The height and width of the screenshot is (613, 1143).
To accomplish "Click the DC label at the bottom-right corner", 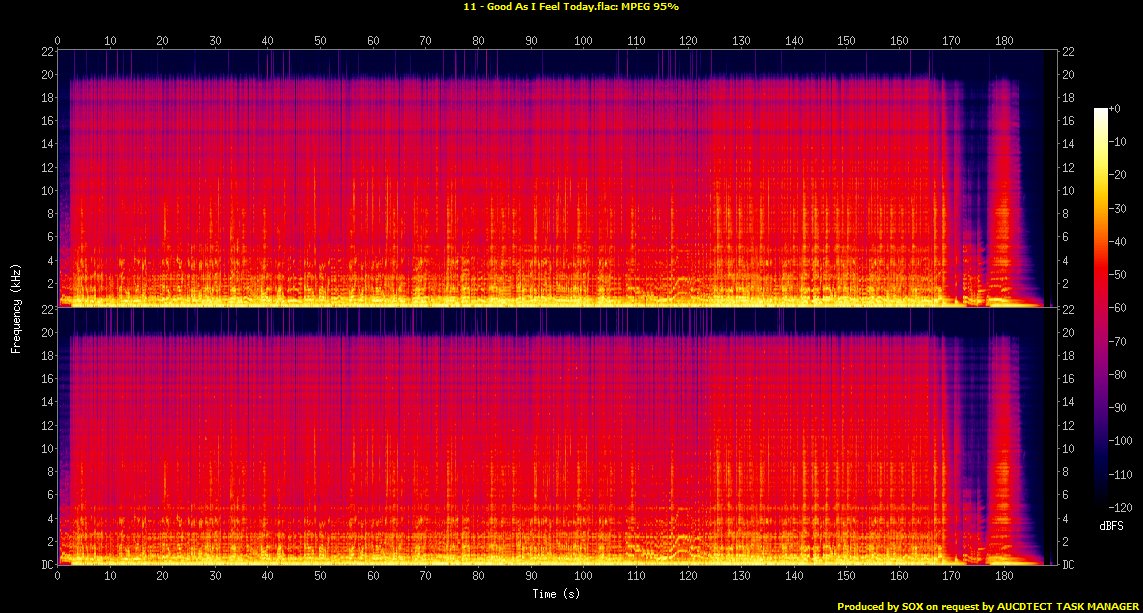I will click(x=1070, y=565).
